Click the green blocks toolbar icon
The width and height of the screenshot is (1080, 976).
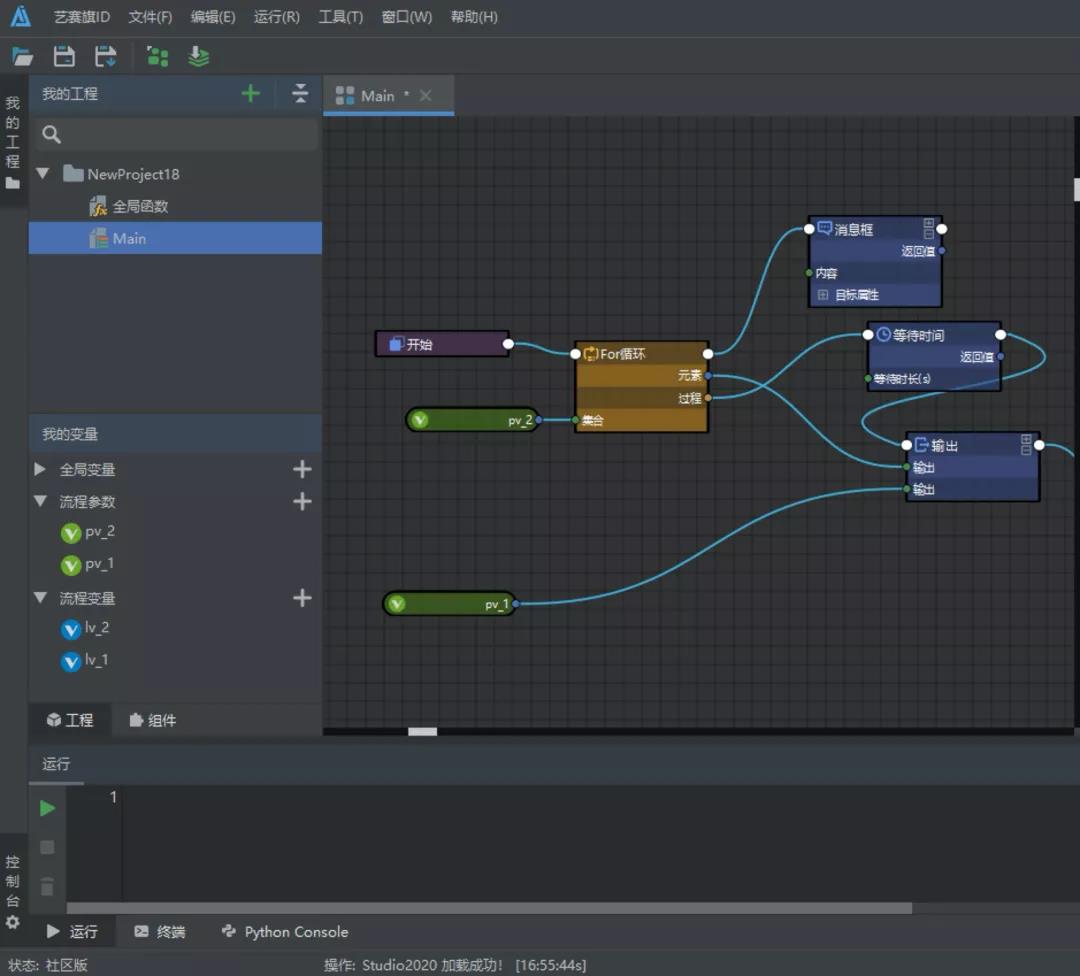158,57
